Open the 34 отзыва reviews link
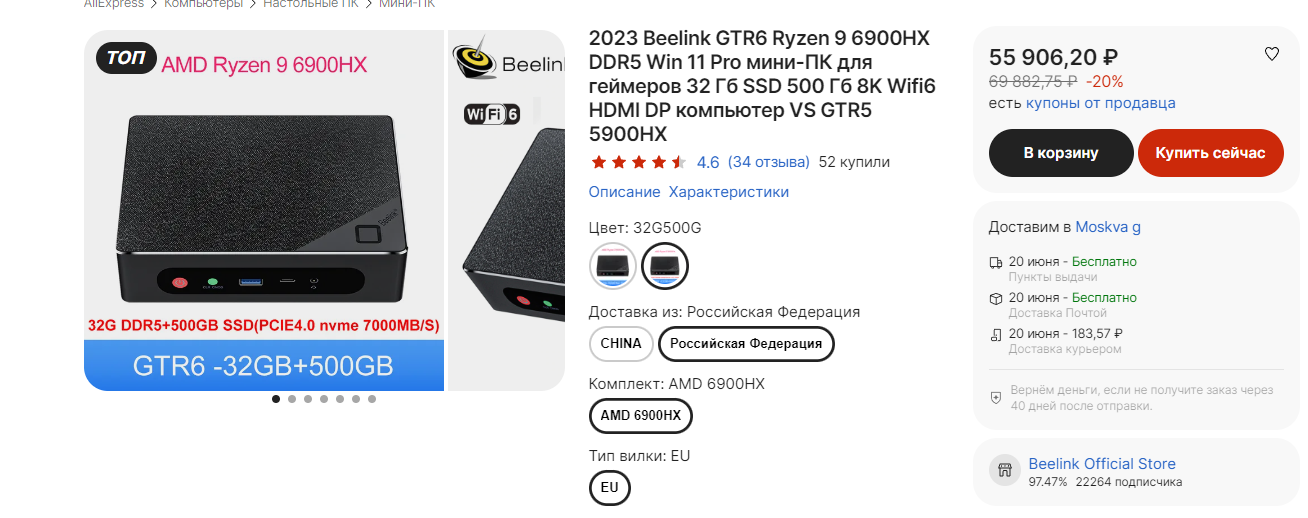 tap(769, 162)
